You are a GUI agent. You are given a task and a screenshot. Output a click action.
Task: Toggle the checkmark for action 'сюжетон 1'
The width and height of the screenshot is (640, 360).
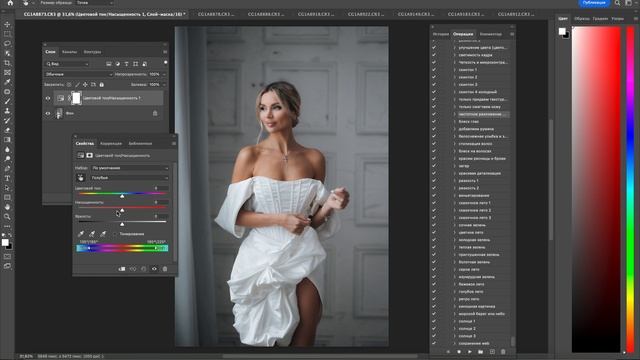tap(434, 70)
